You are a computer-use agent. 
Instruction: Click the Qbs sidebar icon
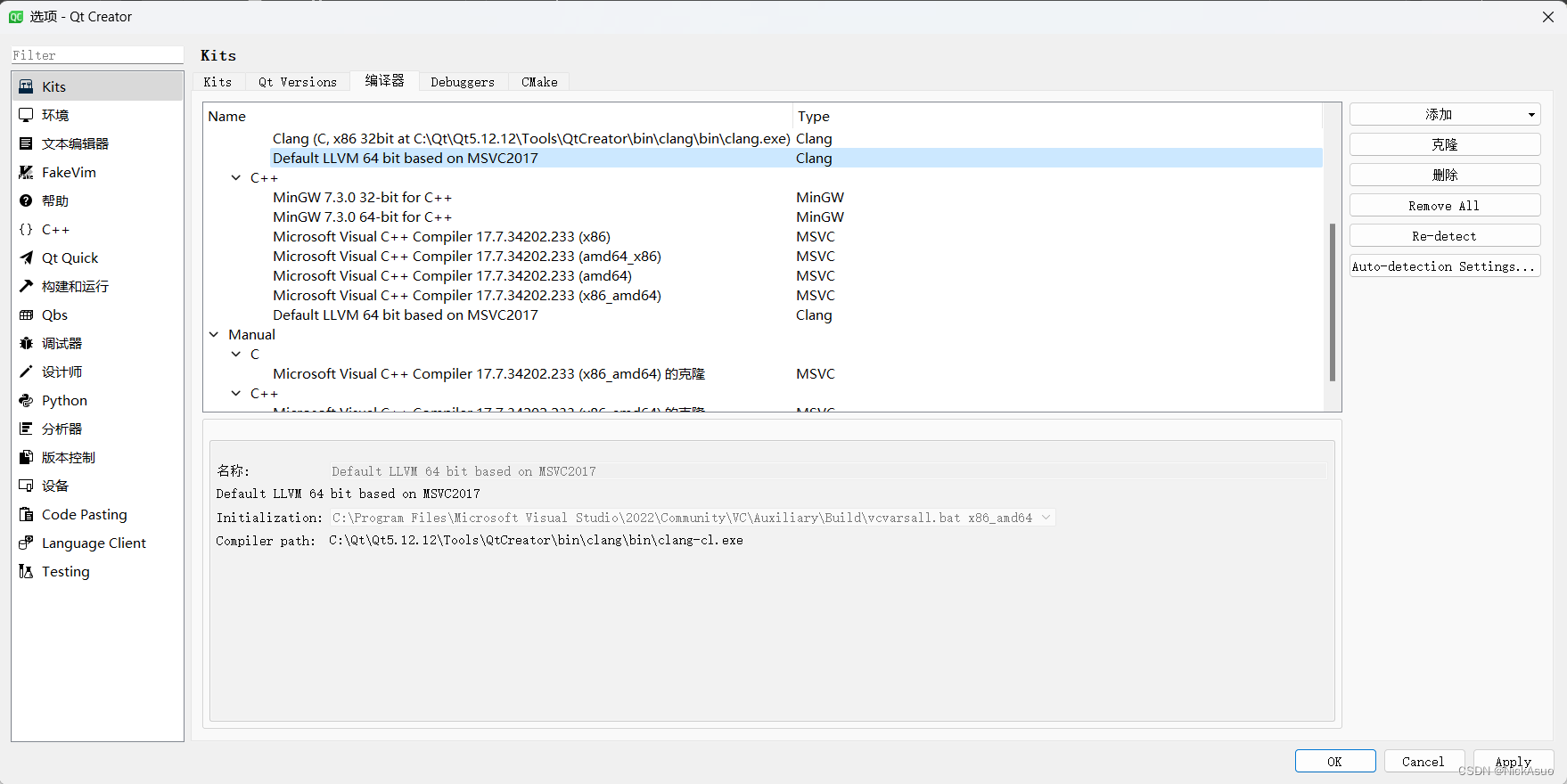26,314
